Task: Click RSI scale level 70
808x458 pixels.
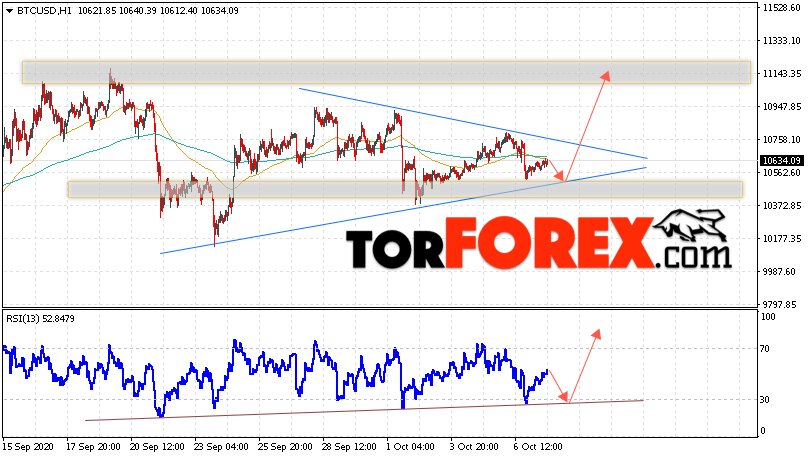Action: [765, 349]
